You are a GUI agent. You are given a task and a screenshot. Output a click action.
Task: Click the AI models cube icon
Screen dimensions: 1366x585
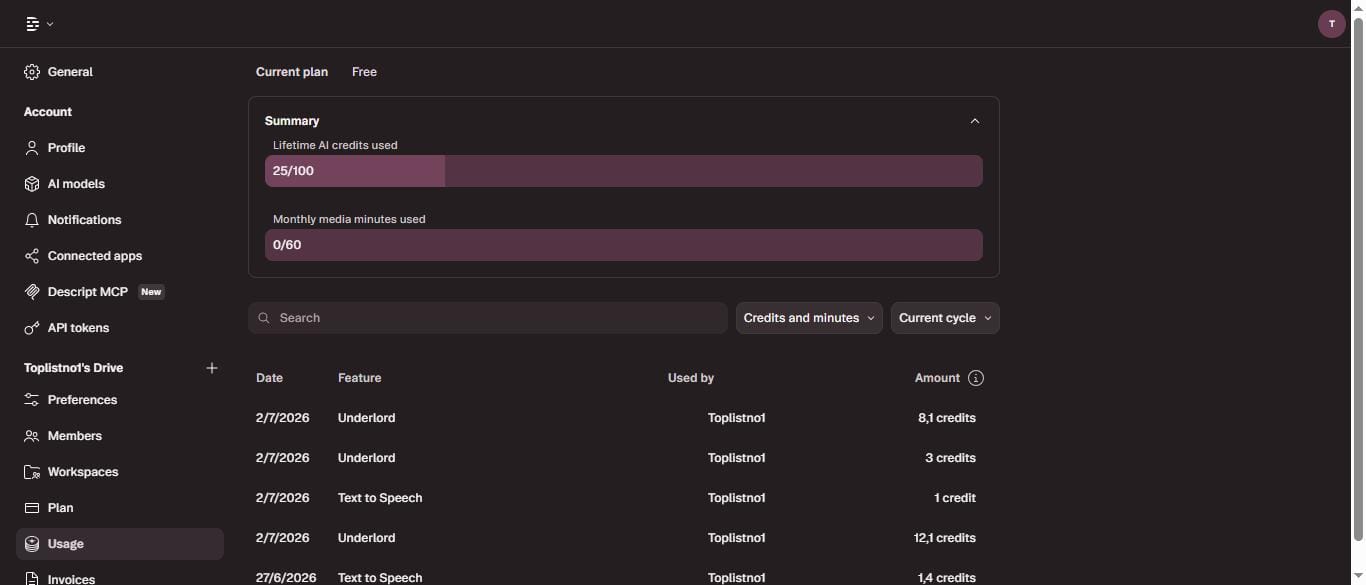(32, 184)
